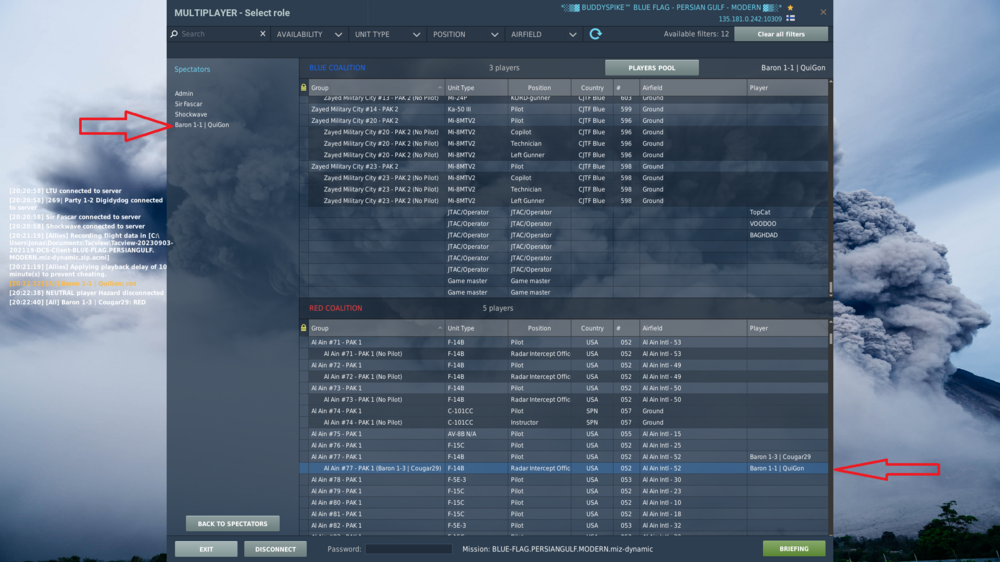The image size is (1000, 562).
Task: Focus the Search input field
Action: coord(218,34)
